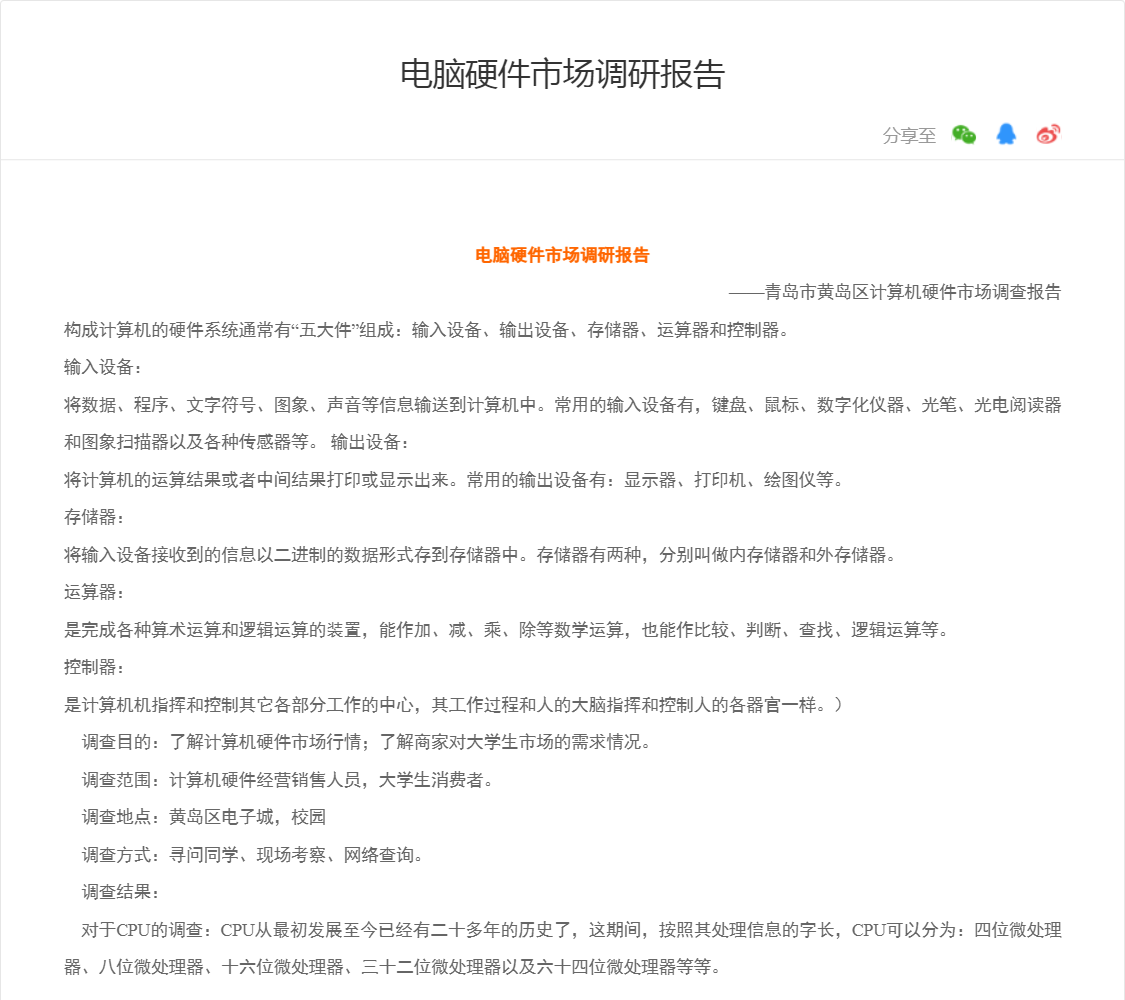Click the sentence about 内存储器和外存储器
Screen dimensions: 1125x1000
pyautogui.click(x=480, y=555)
